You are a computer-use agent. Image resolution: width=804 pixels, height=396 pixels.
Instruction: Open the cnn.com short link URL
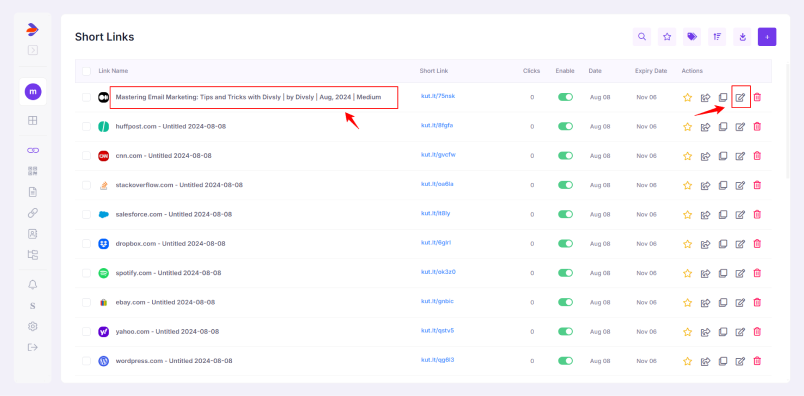(438, 154)
